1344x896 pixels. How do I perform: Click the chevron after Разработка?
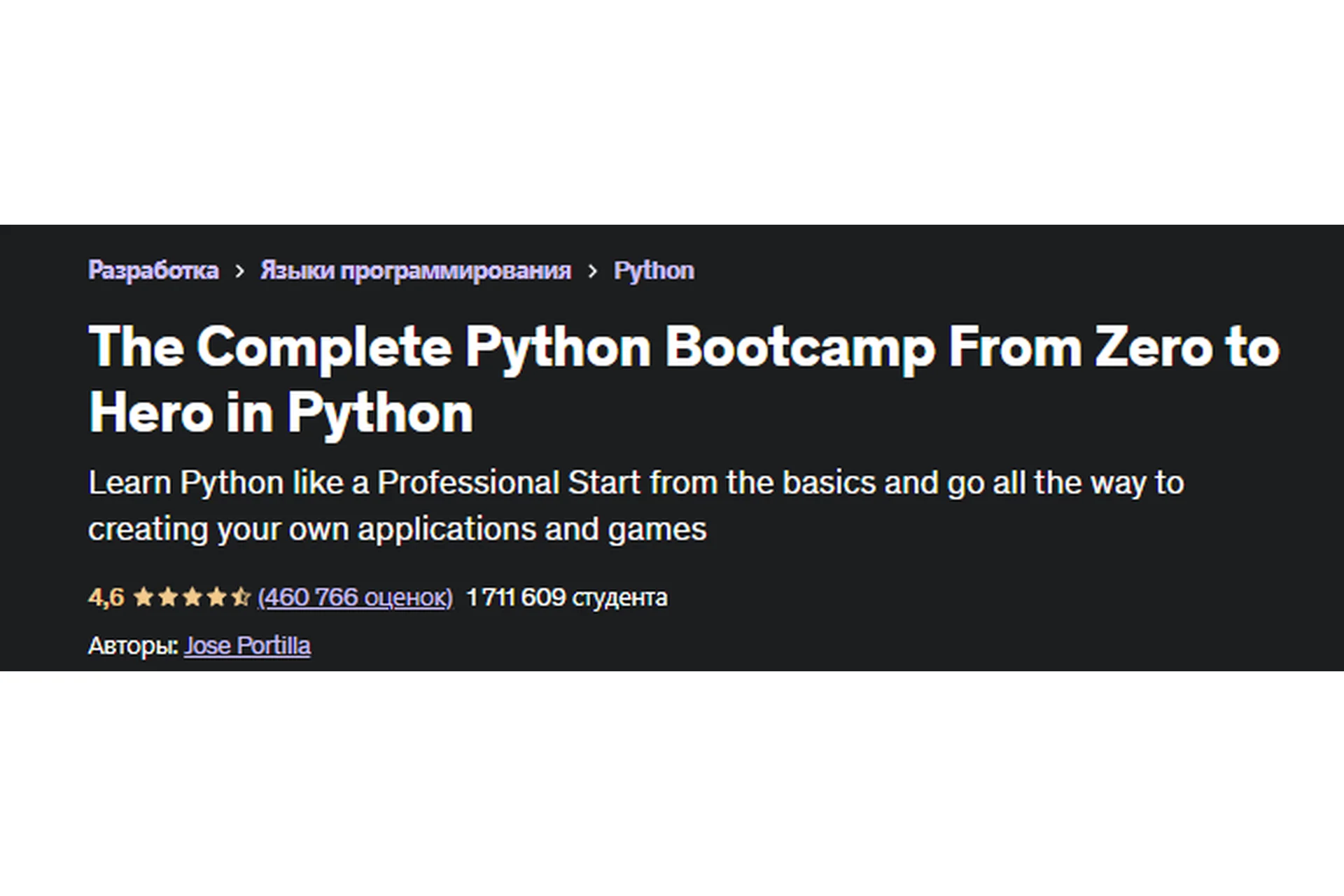(x=238, y=270)
